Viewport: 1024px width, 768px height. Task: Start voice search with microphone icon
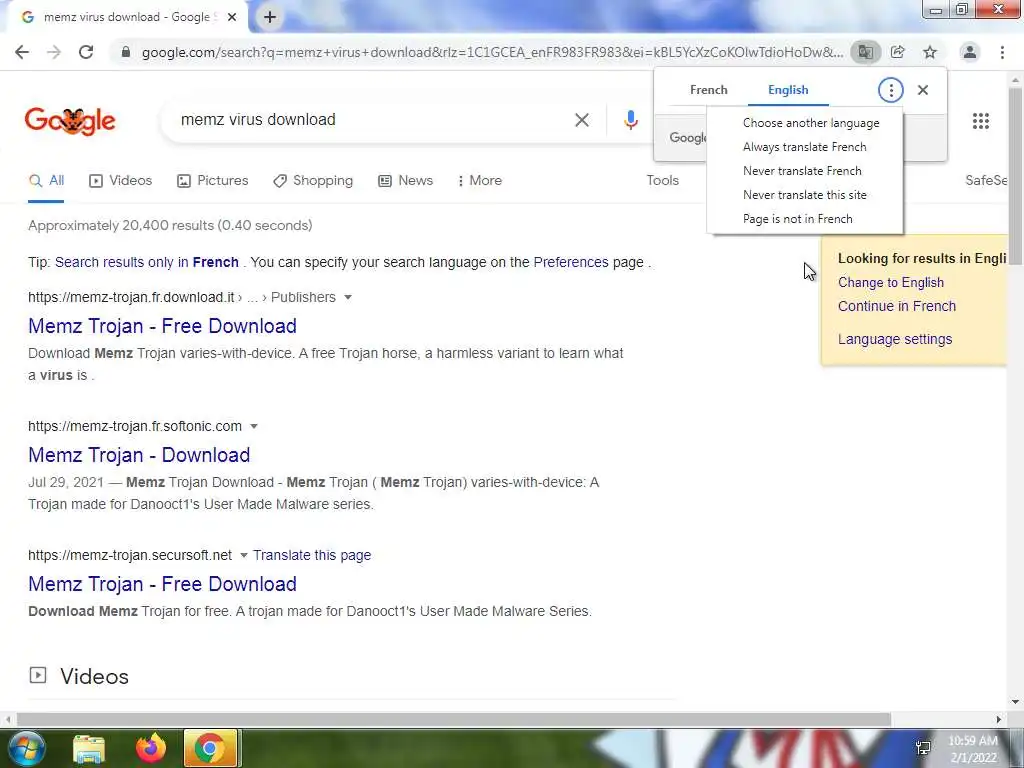(630, 120)
